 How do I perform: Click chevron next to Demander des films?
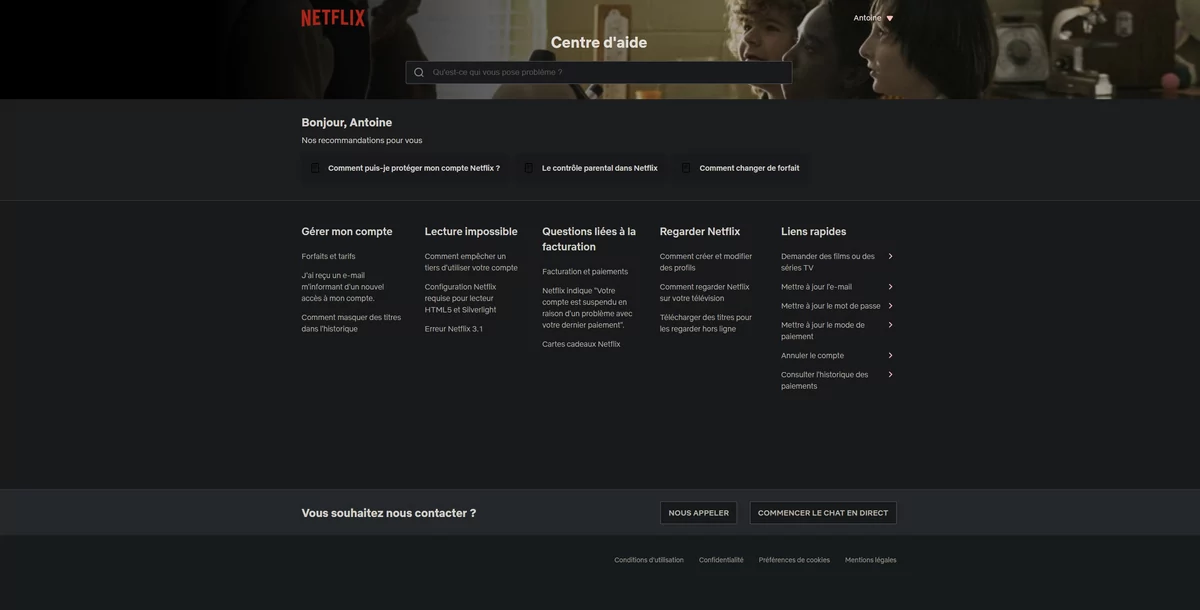click(x=890, y=256)
